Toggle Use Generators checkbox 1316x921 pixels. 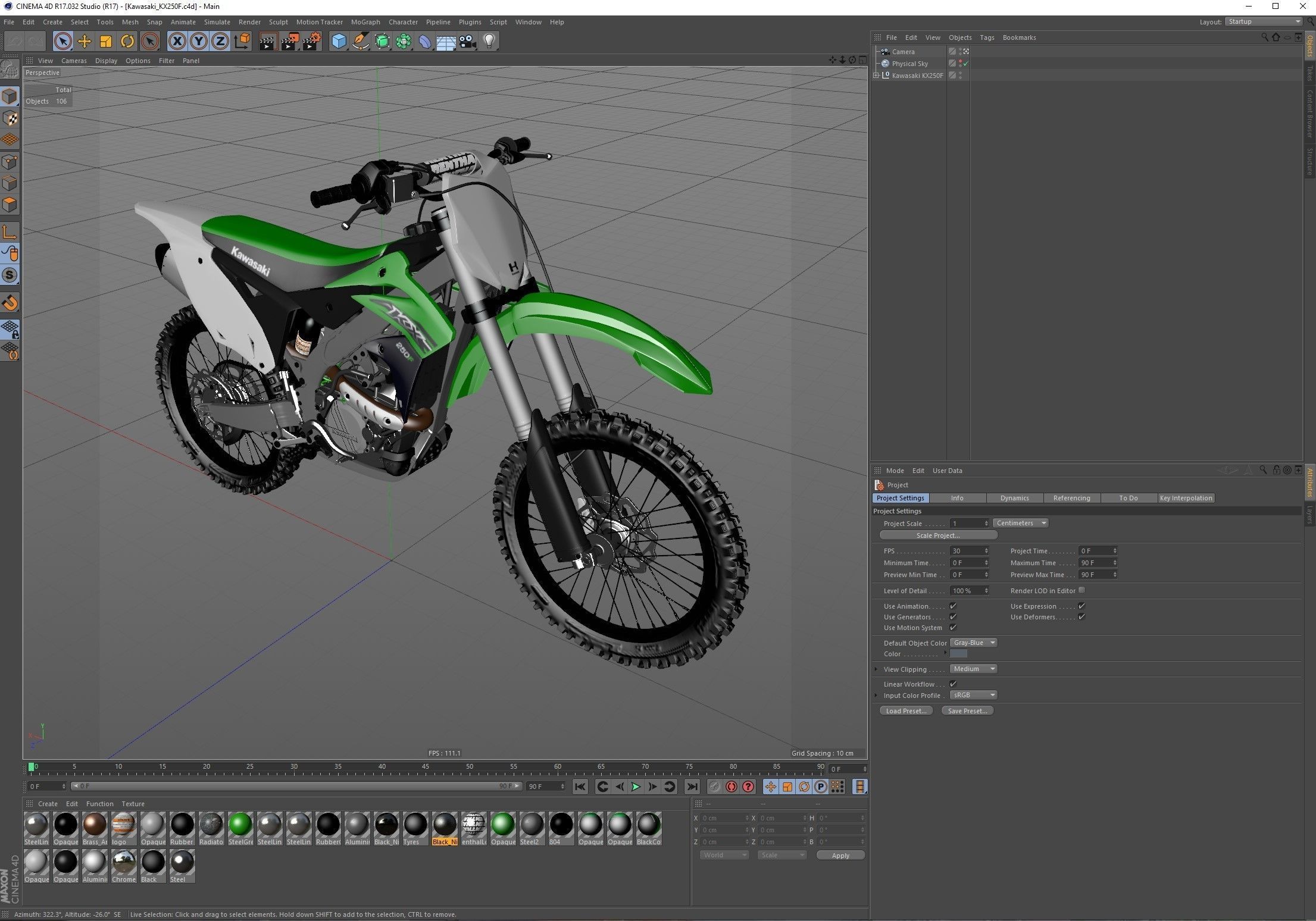tap(953, 616)
